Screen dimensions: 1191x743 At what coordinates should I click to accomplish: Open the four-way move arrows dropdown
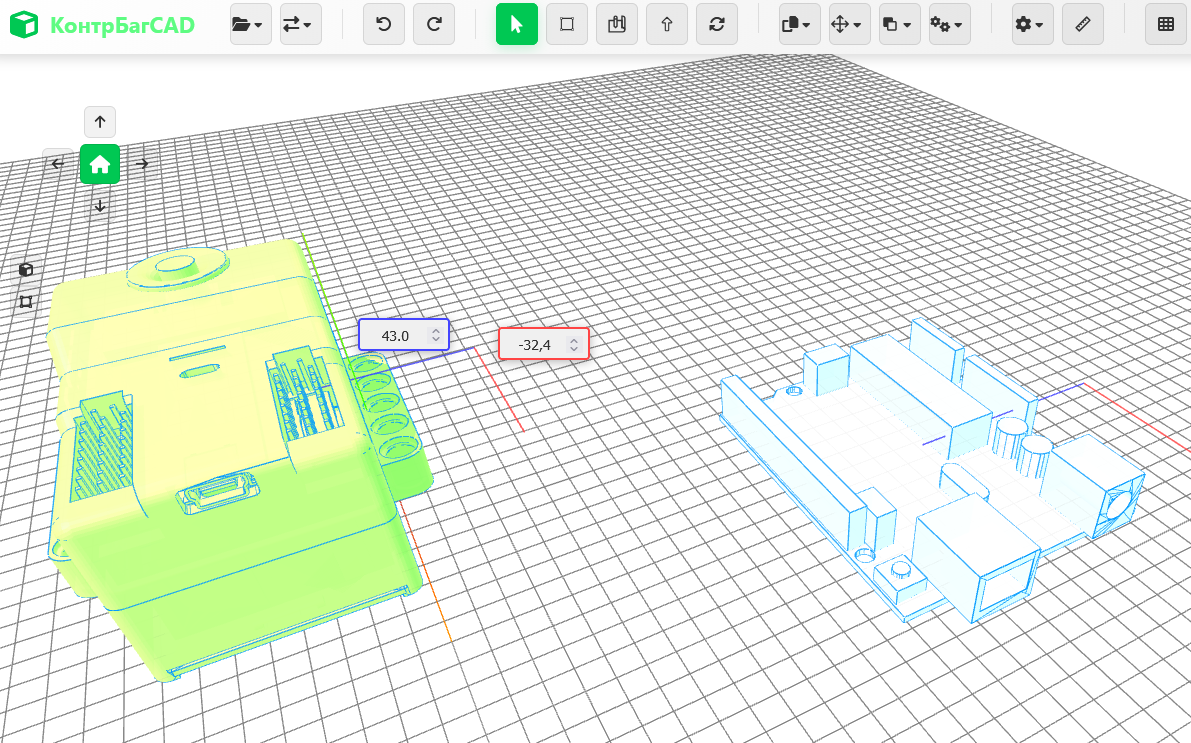[849, 25]
